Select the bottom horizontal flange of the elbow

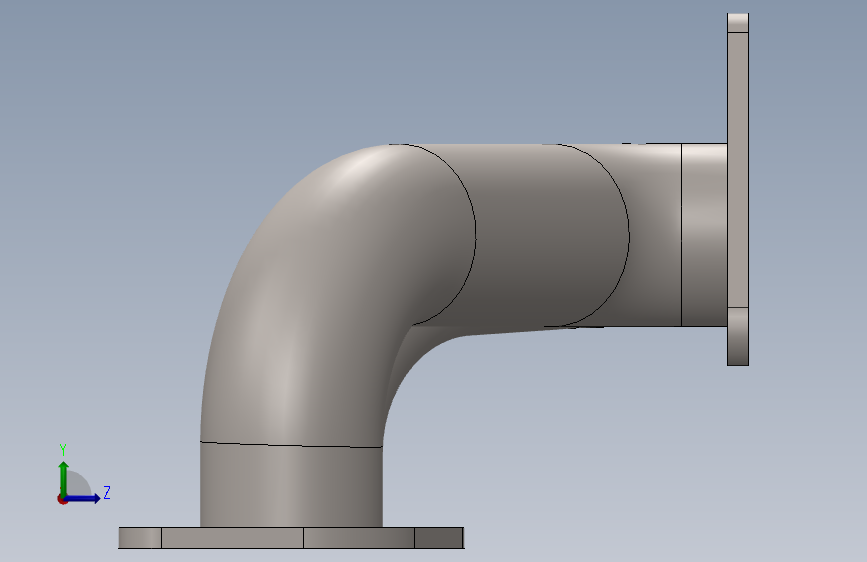[x=291, y=538]
